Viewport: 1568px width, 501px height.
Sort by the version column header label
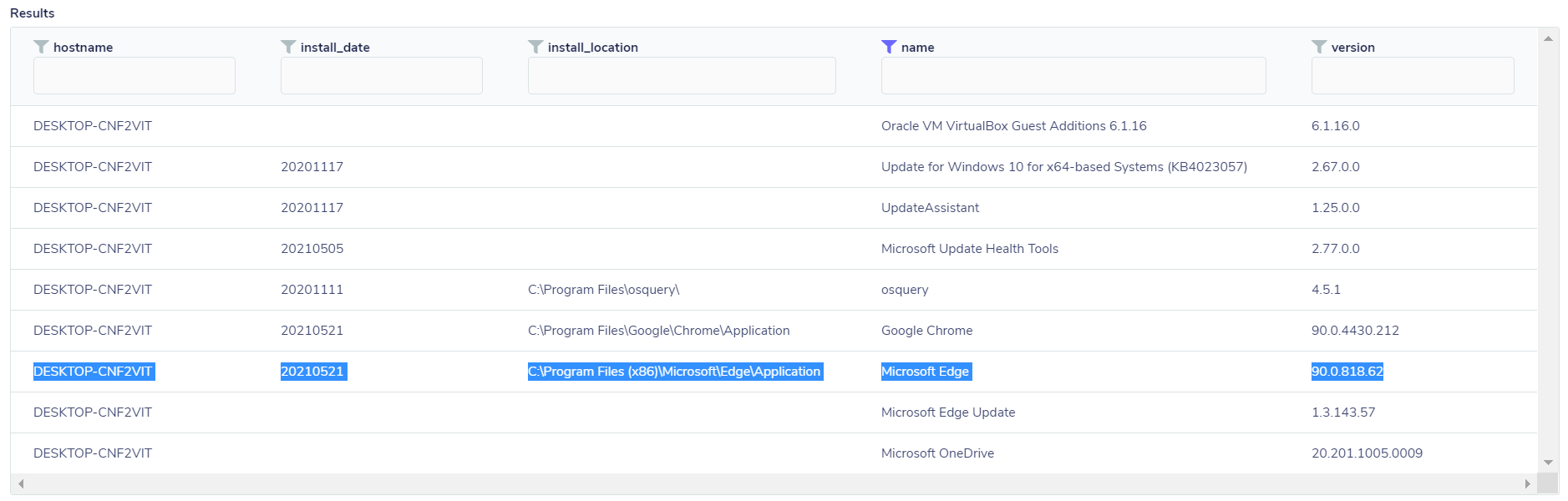coord(1352,48)
